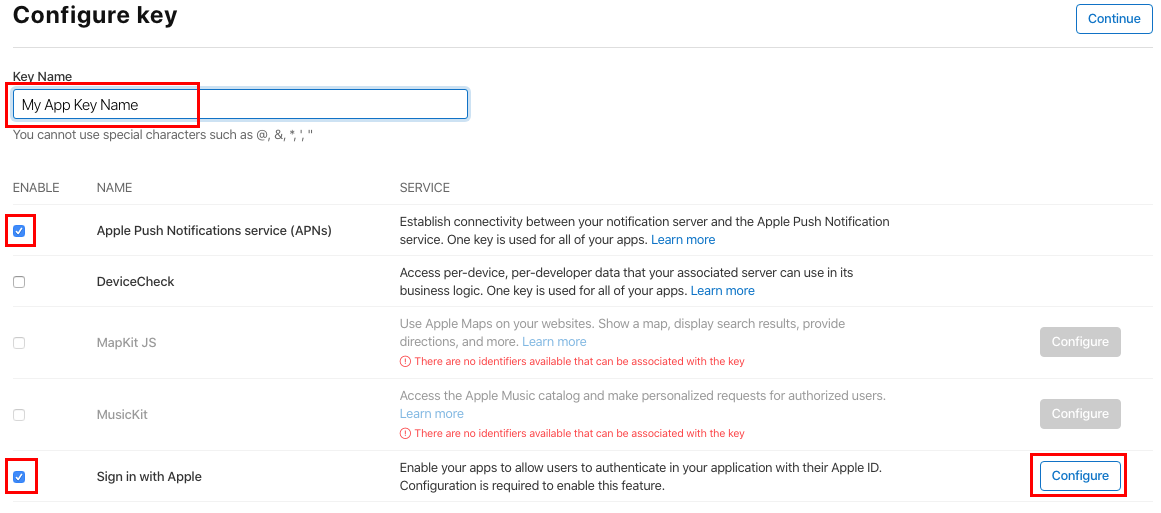1161x513 pixels.
Task: Uncheck the Sign in with Apple checkbox
Action: [x=19, y=477]
